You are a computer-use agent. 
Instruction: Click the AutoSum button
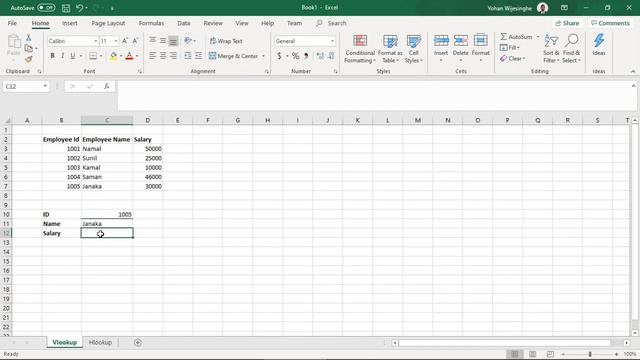click(516, 37)
